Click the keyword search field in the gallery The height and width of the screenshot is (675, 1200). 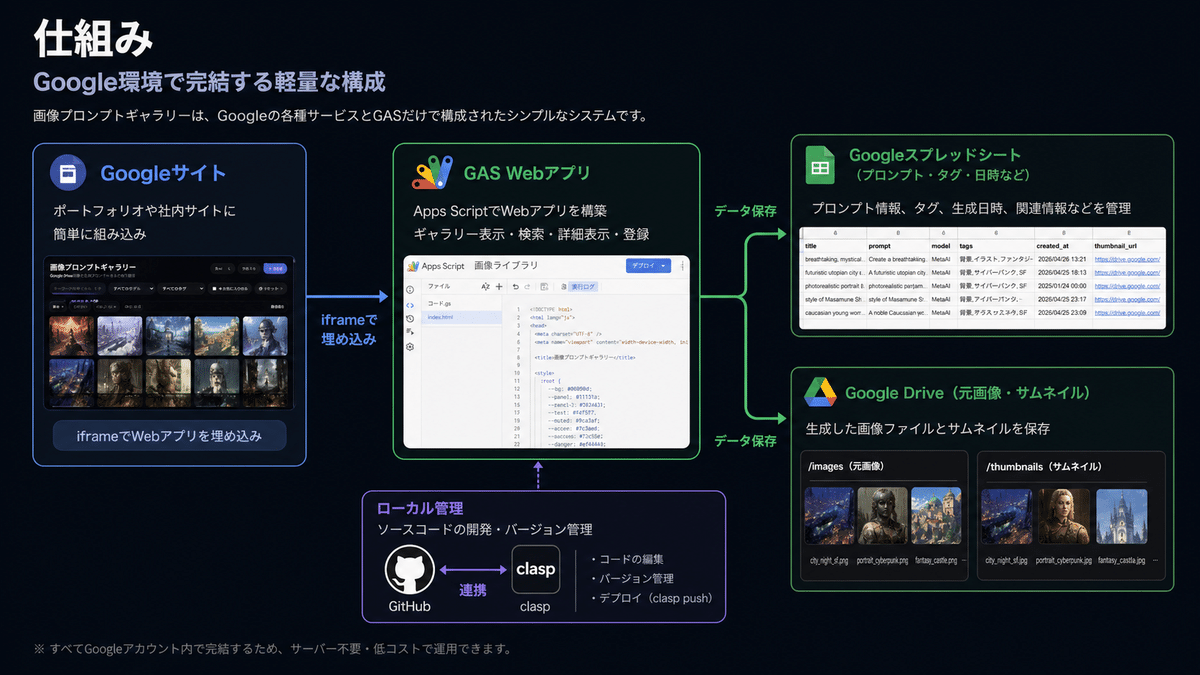[80, 288]
